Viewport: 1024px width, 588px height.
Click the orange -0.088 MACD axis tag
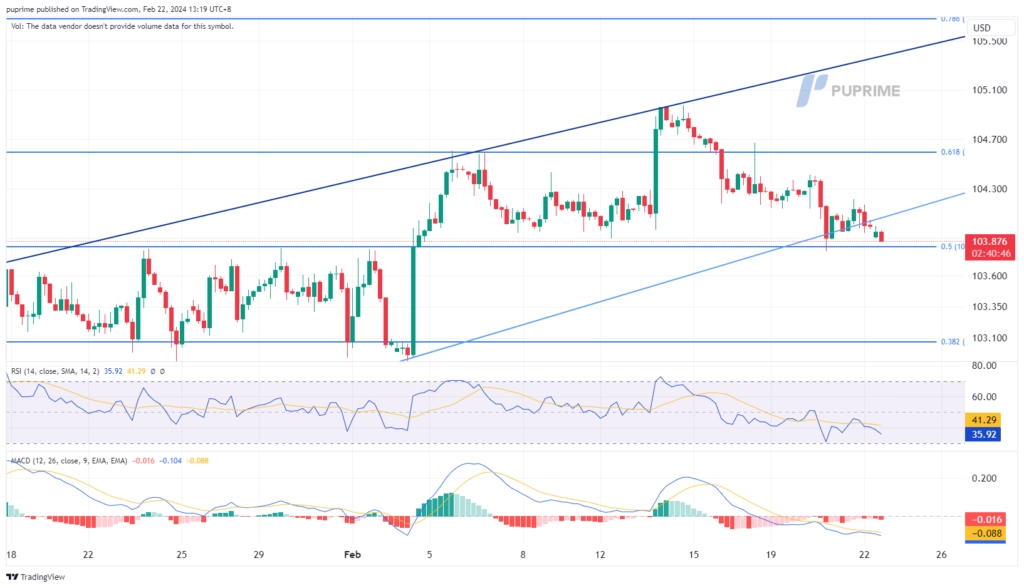point(986,533)
